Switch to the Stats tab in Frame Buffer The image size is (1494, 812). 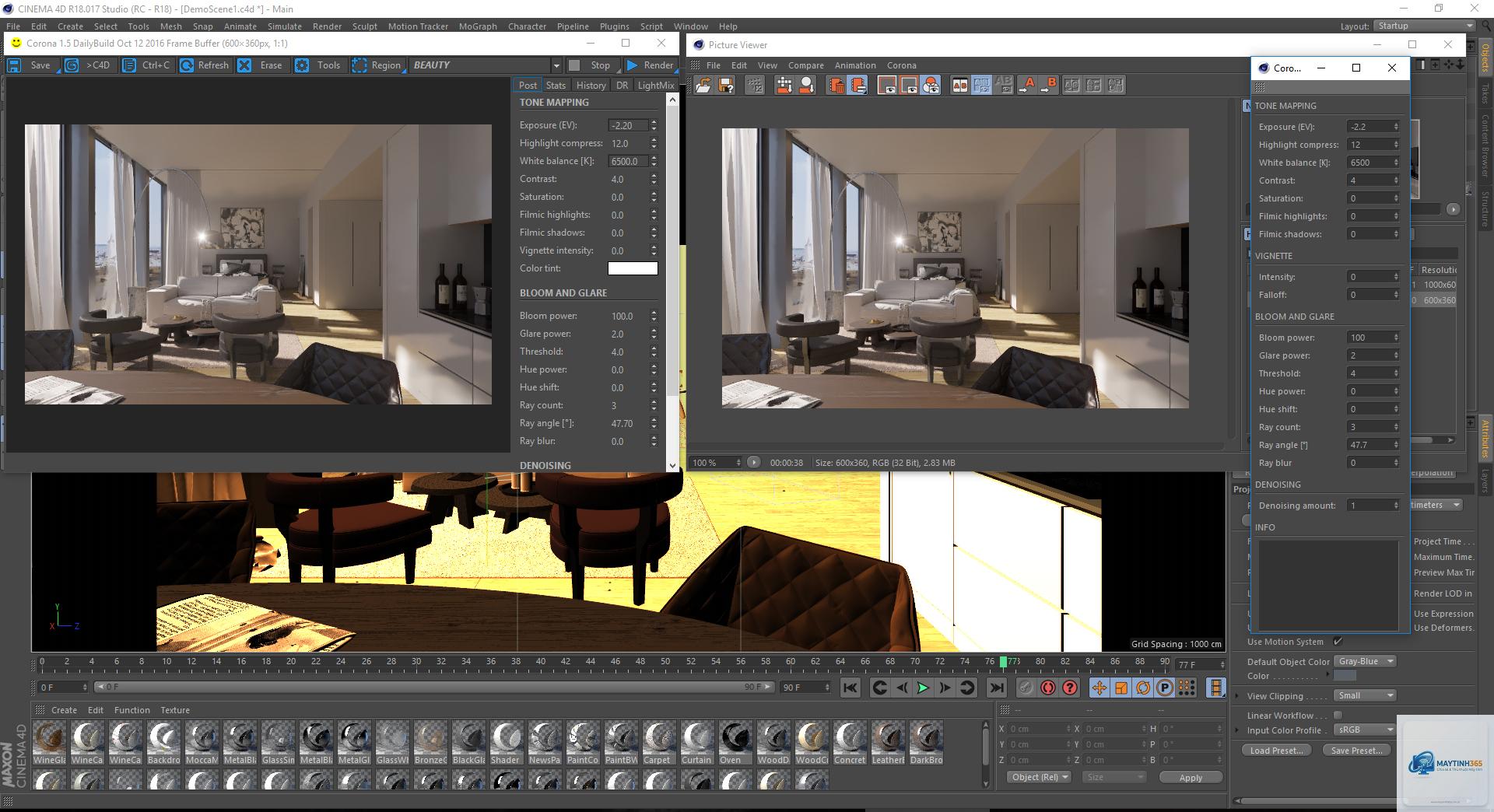(556, 86)
